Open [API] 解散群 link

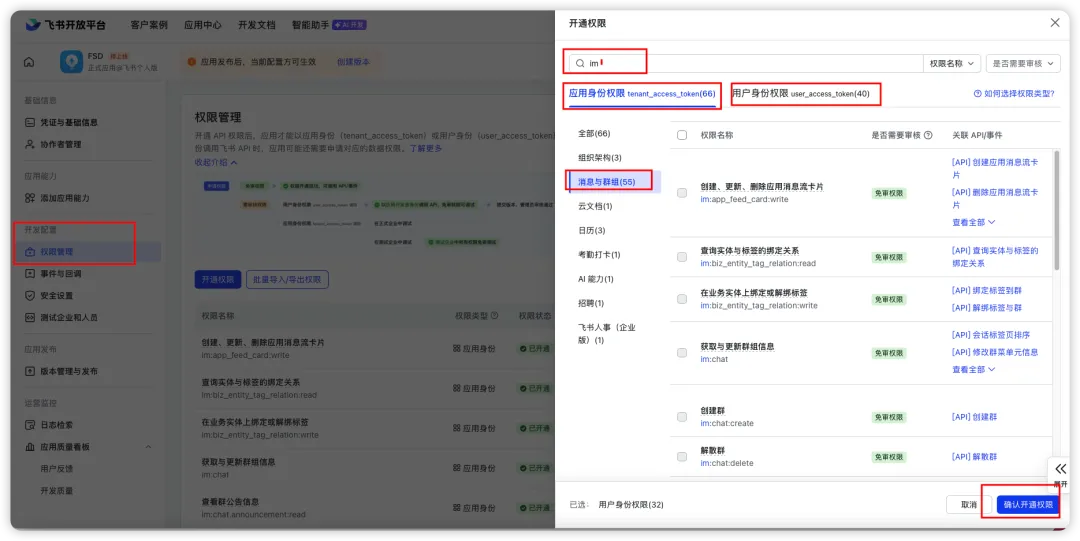tap(974, 456)
